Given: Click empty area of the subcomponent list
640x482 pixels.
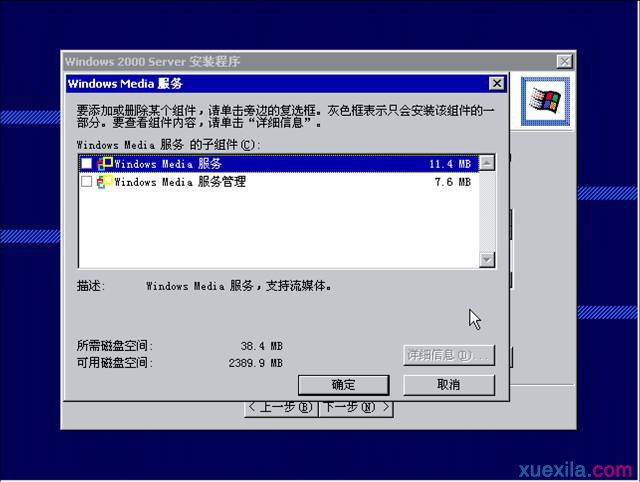Looking at the screenshot, I should pyautogui.click(x=278, y=229).
